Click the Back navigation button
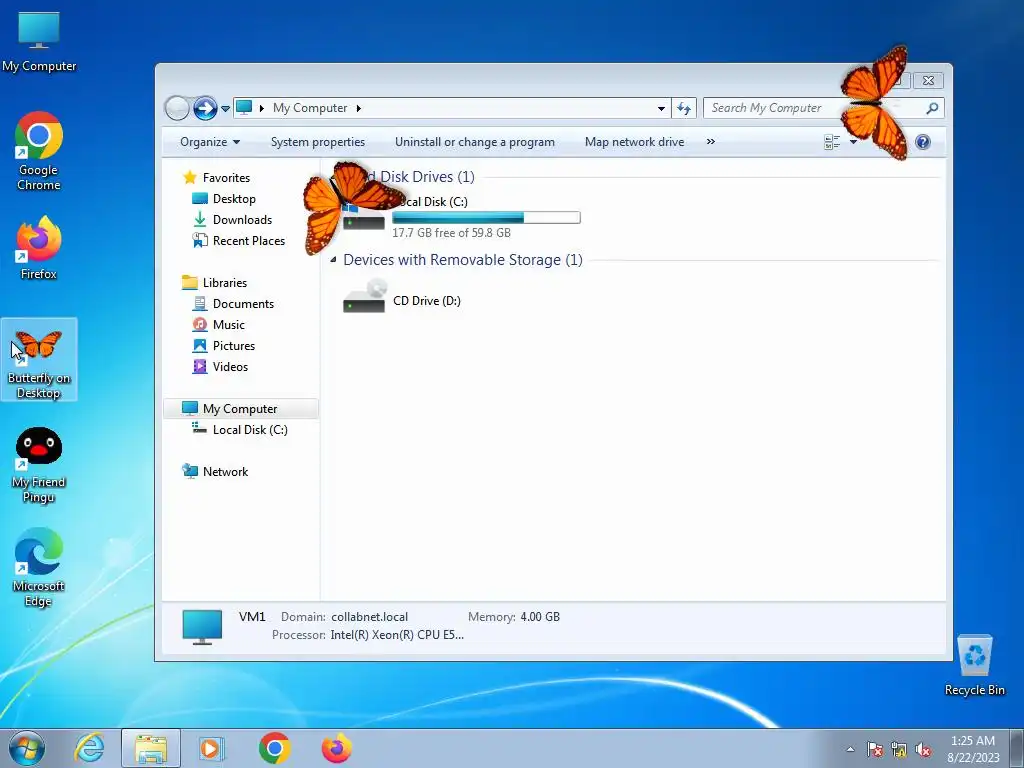This screenshot has height=768, width=1024. (x=177, y=108)
